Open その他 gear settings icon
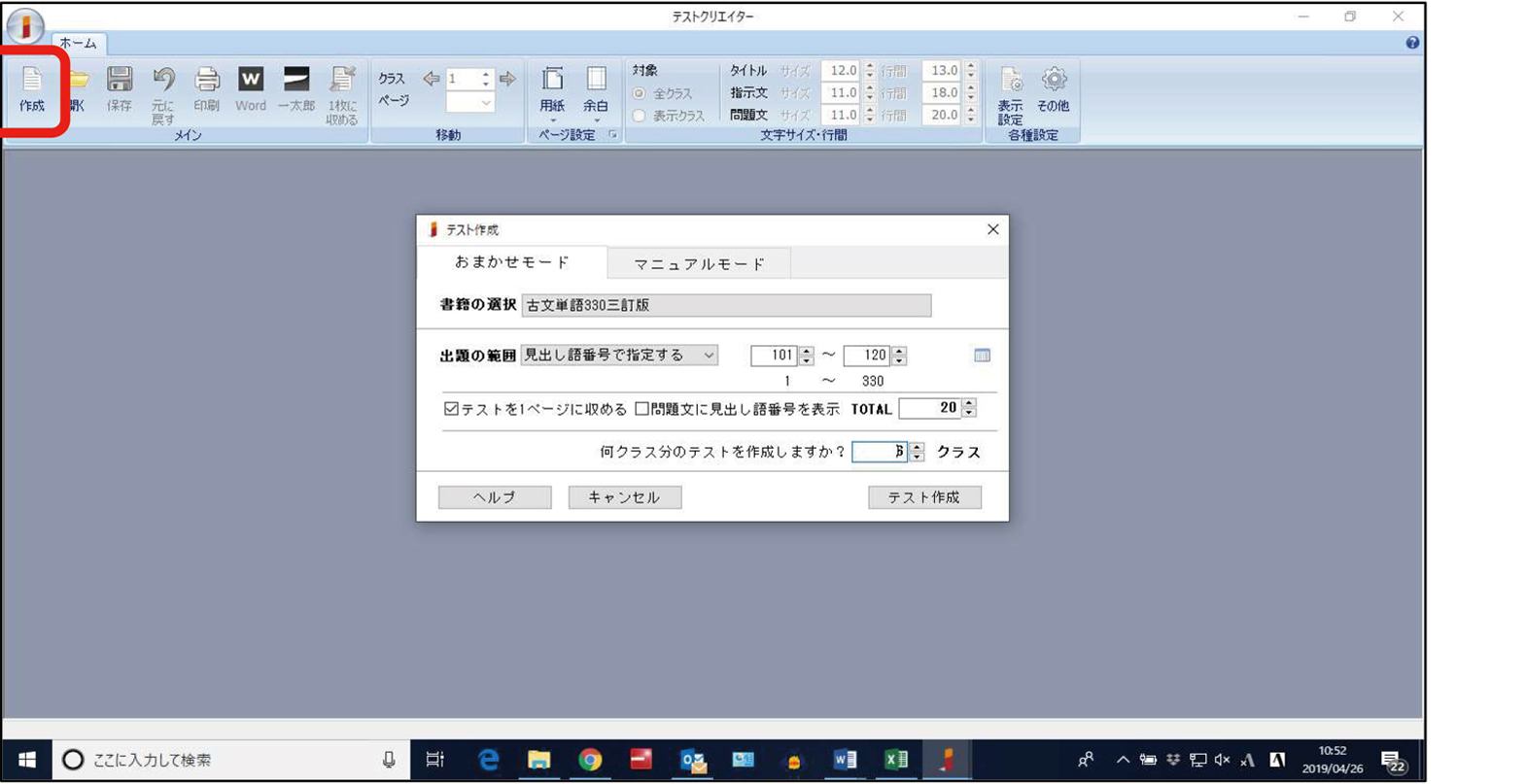This screenshot has width=1526, height=784. [x=1053, y=88]
